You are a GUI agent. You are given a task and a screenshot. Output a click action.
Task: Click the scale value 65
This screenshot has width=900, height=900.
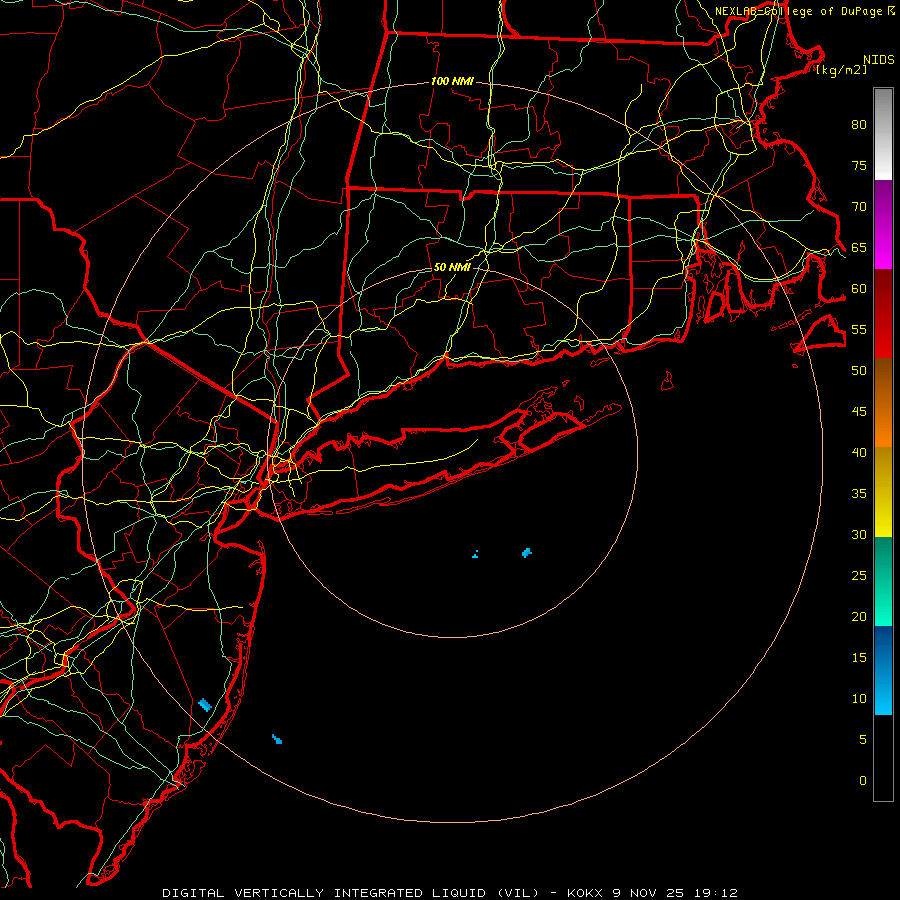coord(859,248)
